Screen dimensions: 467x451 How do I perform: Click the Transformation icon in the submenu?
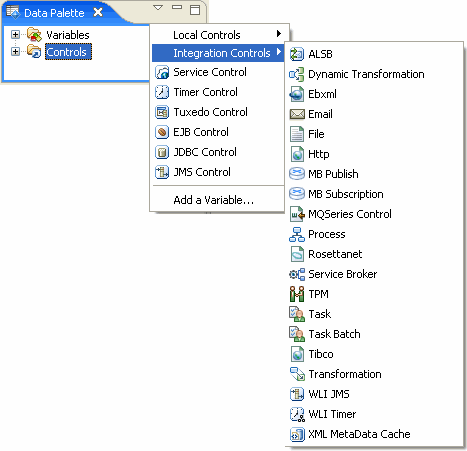pyautogui.click(x=297, y=374)
